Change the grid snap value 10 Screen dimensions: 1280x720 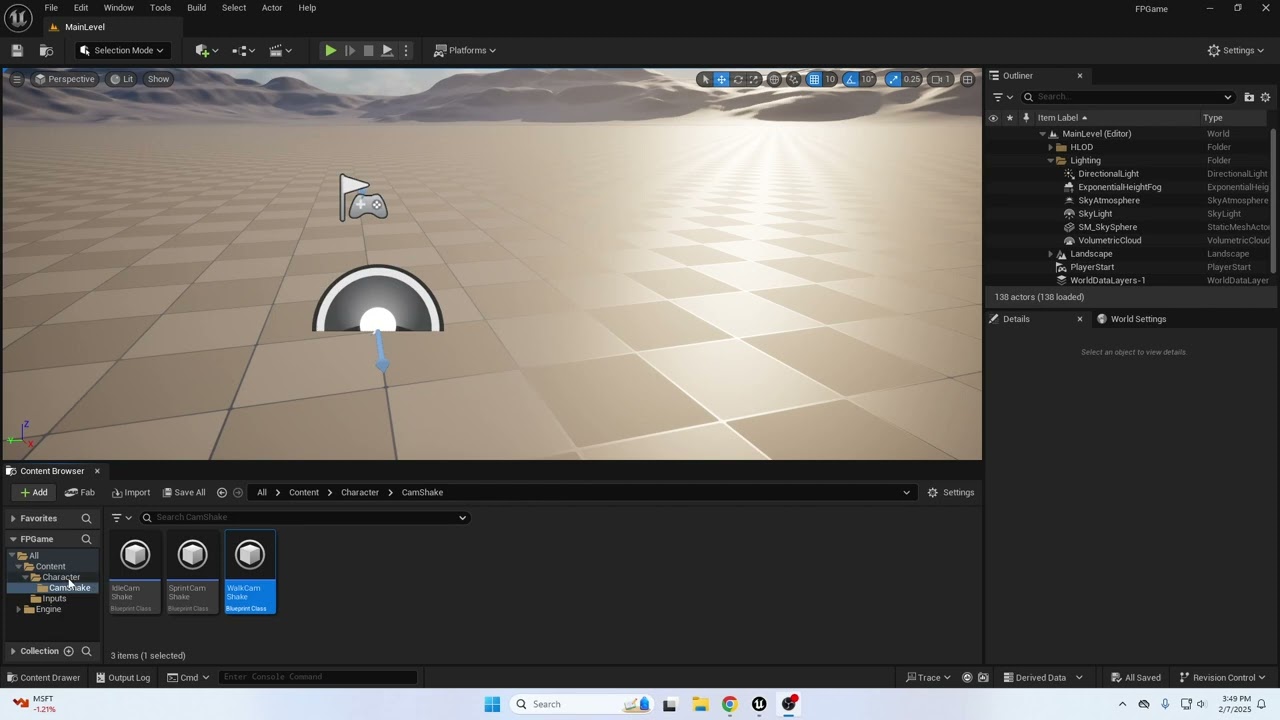tap(830, 79)
